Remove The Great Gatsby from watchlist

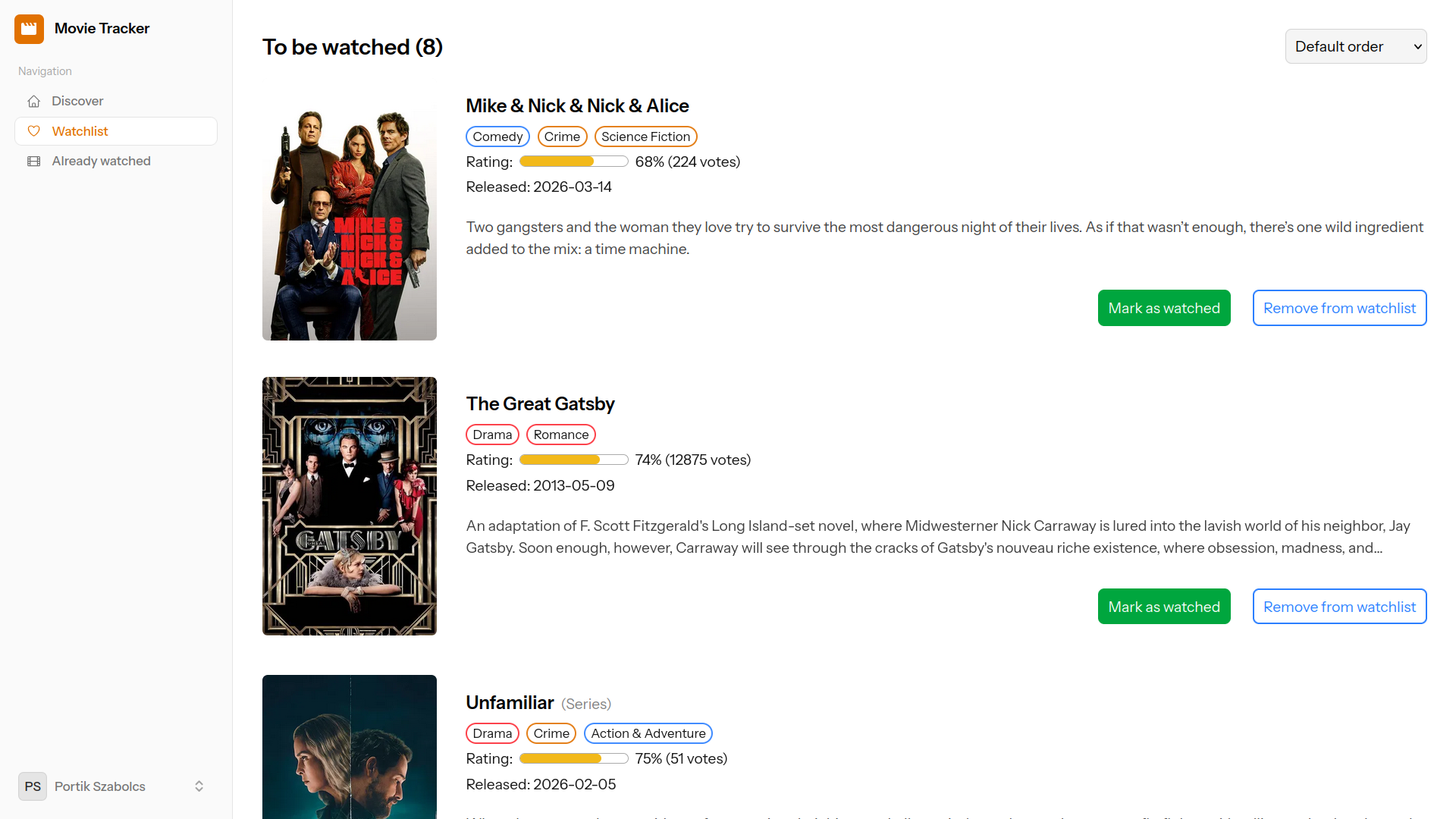1338,607
